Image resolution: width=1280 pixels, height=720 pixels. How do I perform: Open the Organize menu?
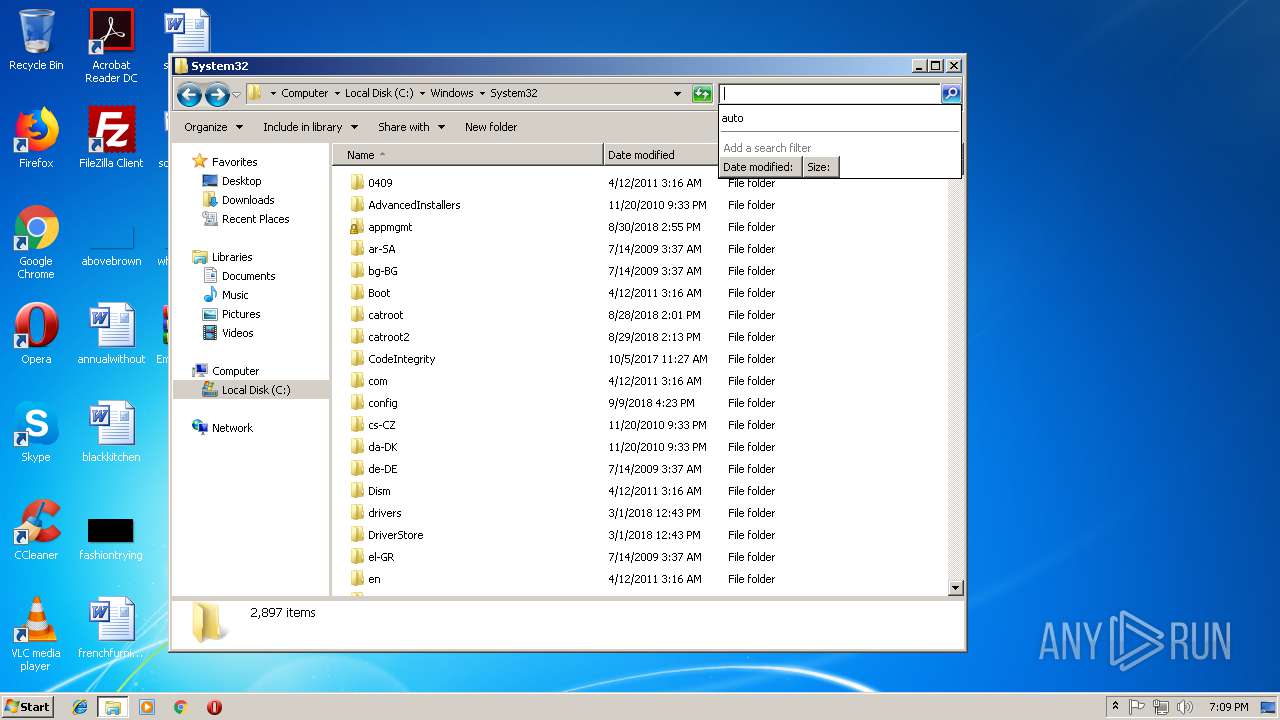click(x=213, y=127)
